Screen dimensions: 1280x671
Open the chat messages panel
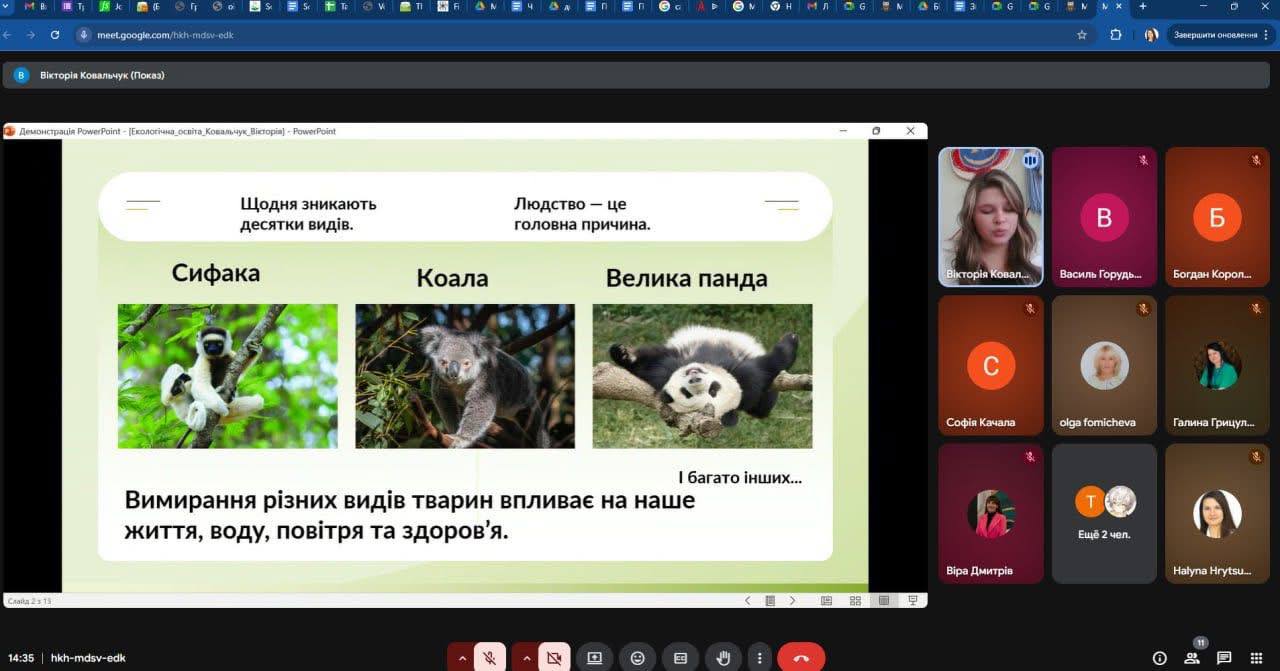(x=1224, y=658)
